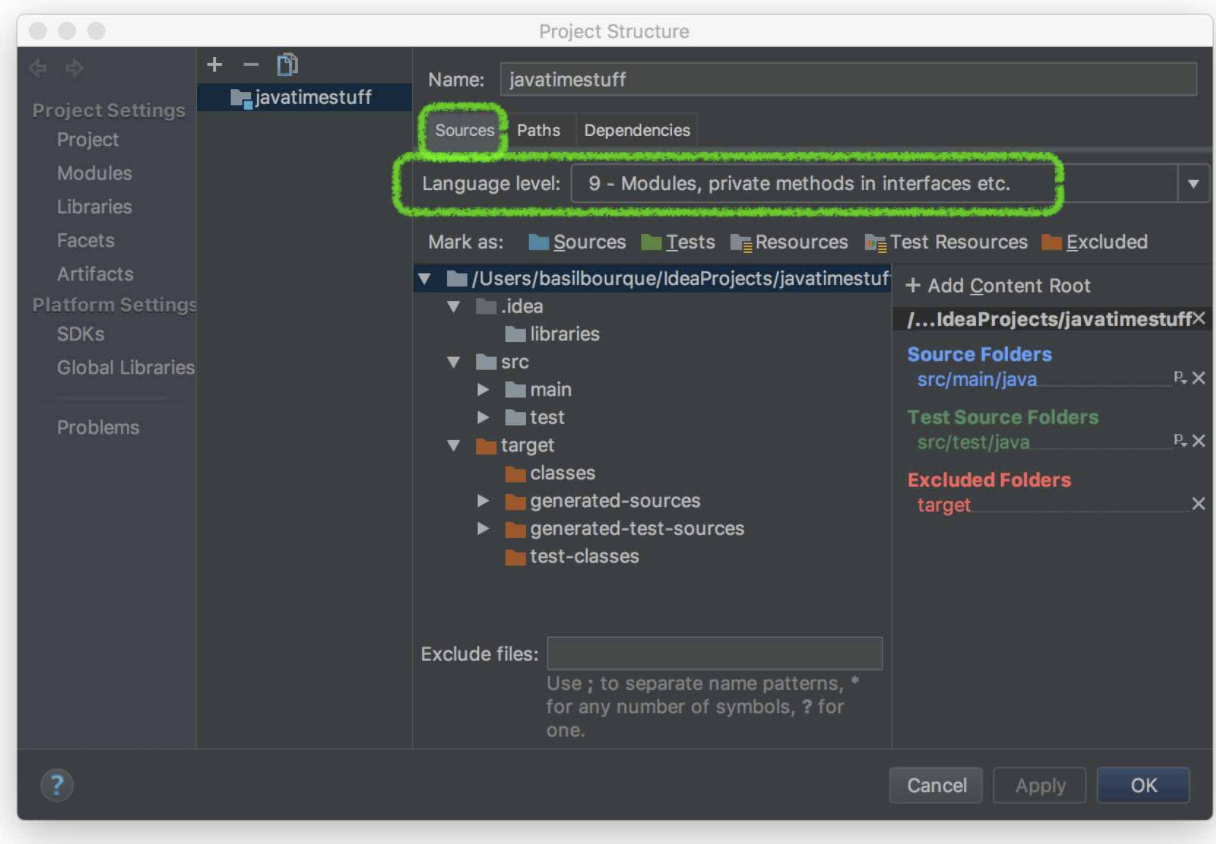Switch to the Paths tab
The image size is (1216, 844).
[539, 130]
